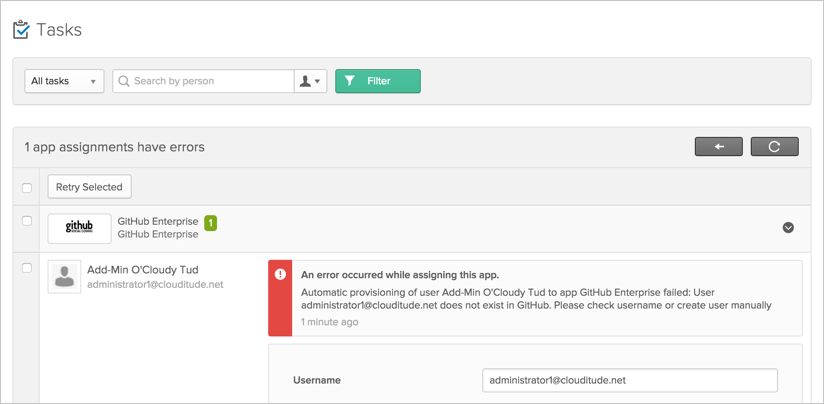Tick the select-all checkbox beside Retry Selected
This screenshot has height=404, width=824.
27,187
